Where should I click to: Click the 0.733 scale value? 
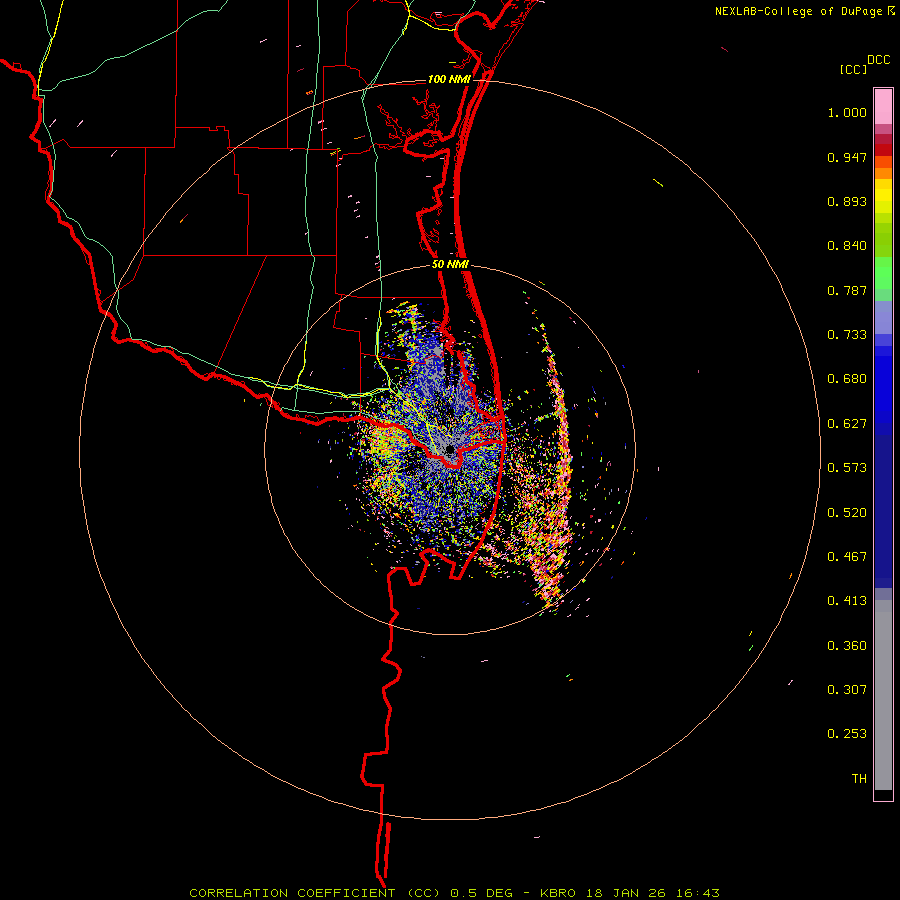click(x=847, y=335)
